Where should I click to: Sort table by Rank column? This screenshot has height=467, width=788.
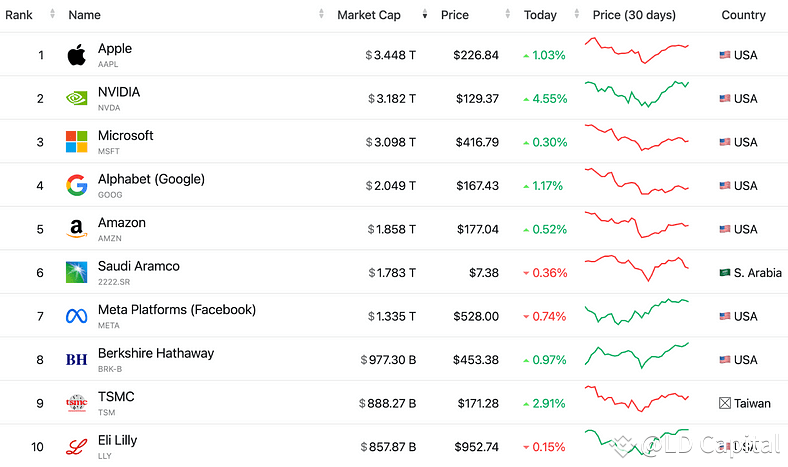[19, 15]
